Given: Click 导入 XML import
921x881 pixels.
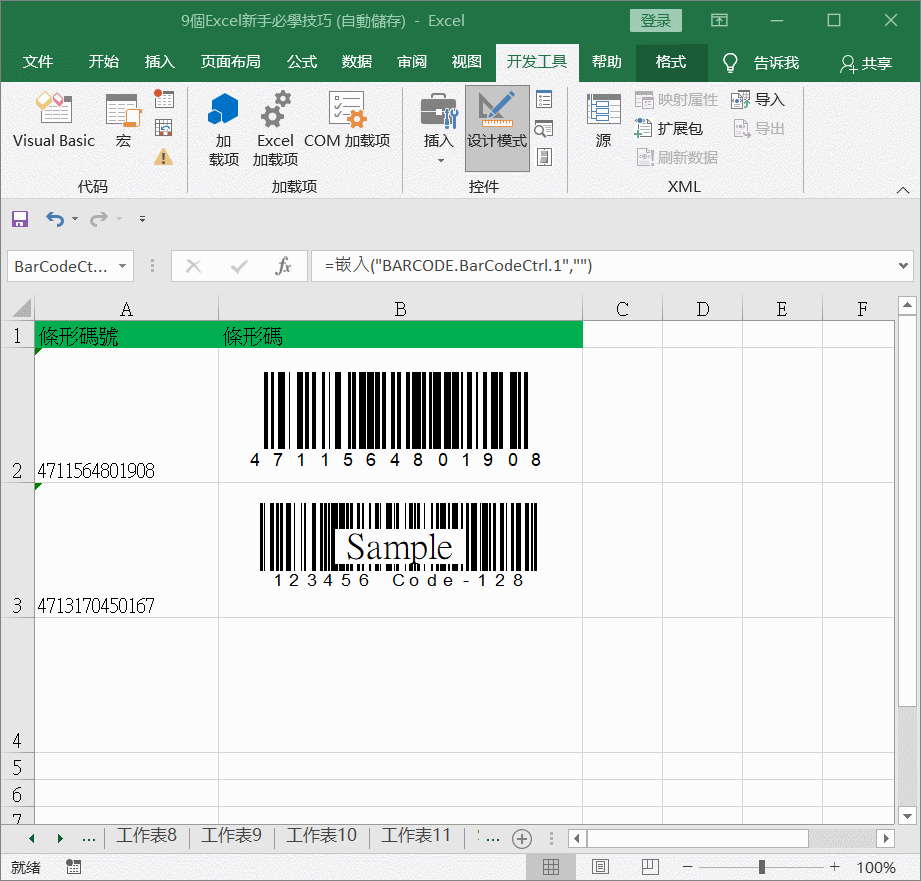Looking at the screenshot, I should 758,100.
